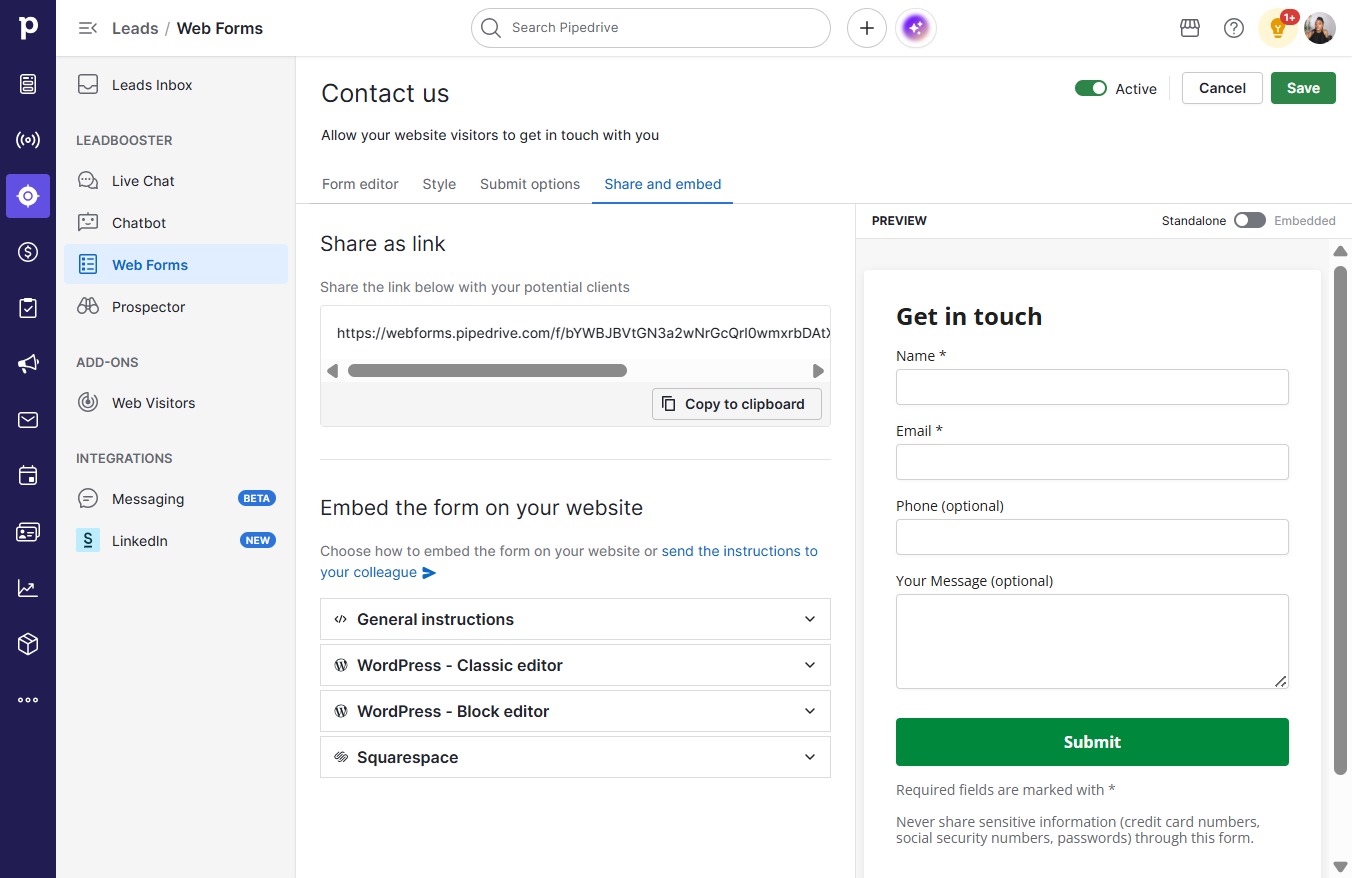Open the document list icon below the logo

(28, 84)
